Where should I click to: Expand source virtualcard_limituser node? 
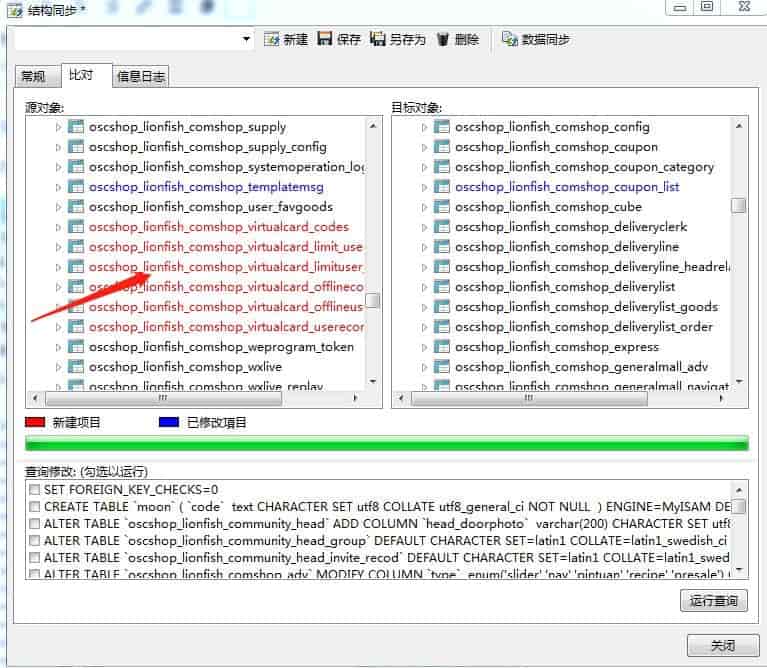pyautogui.click(x=58, y=267)
